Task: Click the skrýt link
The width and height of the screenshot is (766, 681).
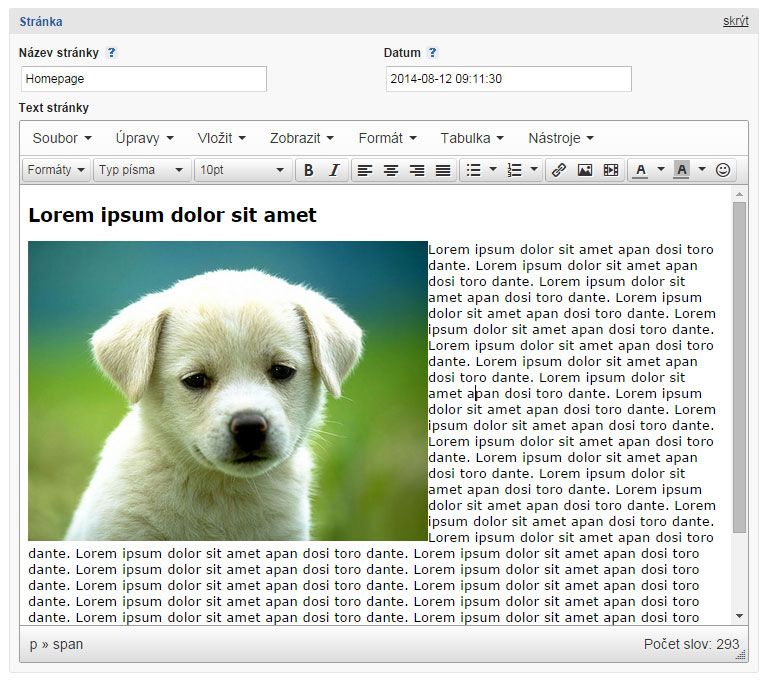Action: click(x=735, y=21)
